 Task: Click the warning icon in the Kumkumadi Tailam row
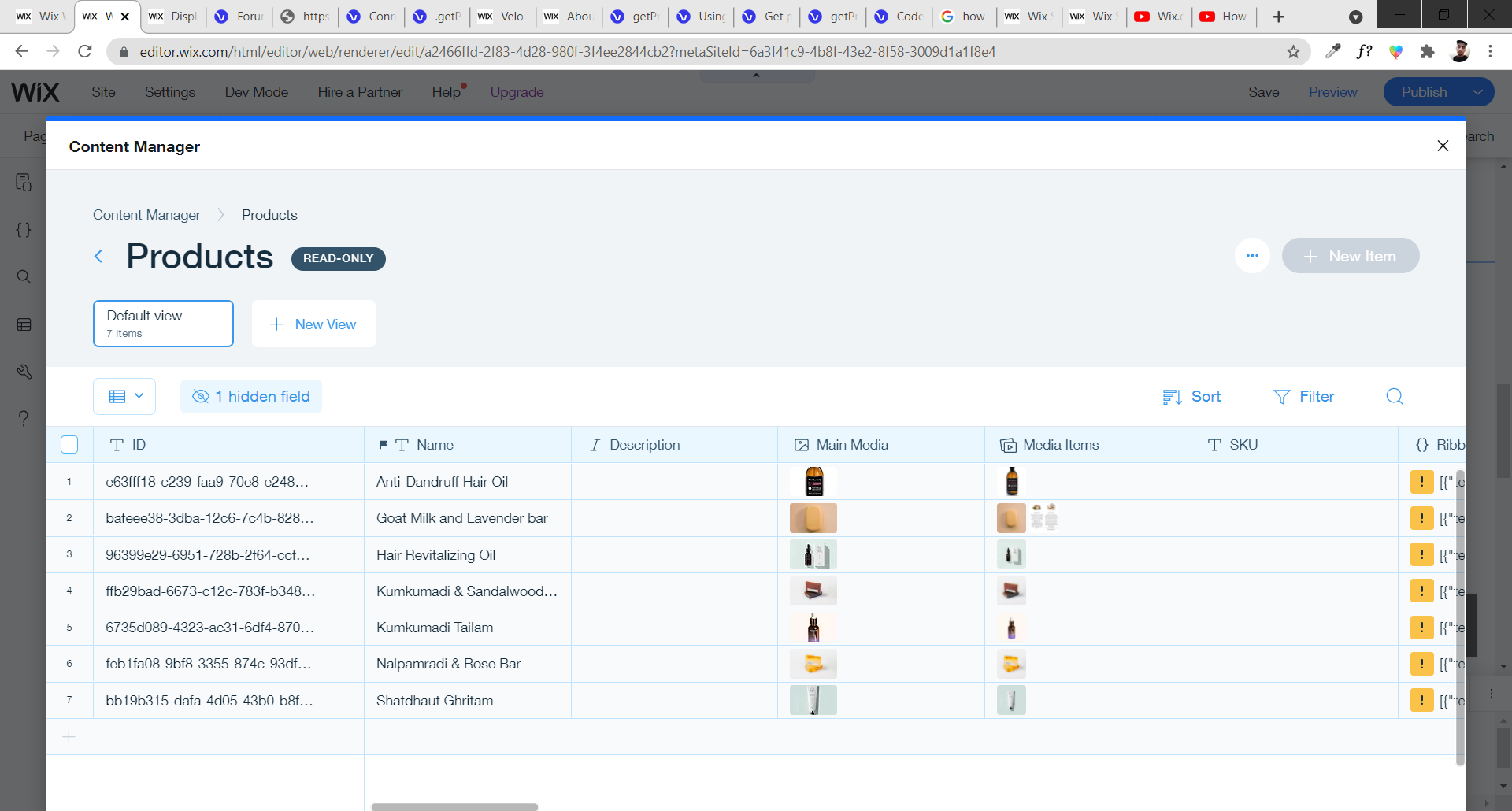1421,628
